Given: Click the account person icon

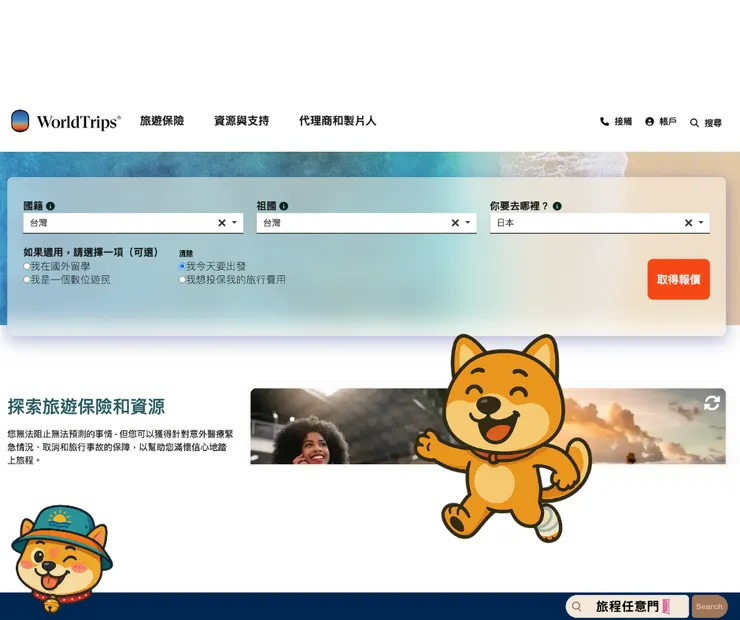Looking at the screenshot, I should pos(649,121).
